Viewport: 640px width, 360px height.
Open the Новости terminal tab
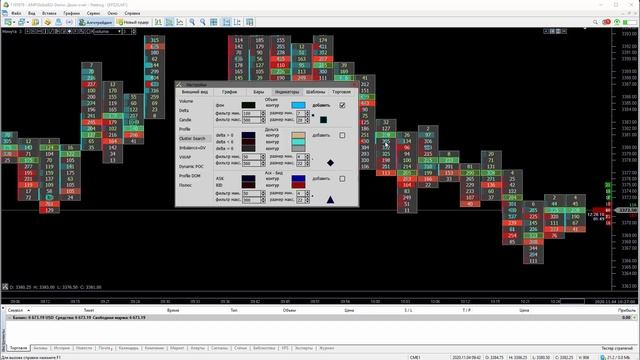pos(84,348)
